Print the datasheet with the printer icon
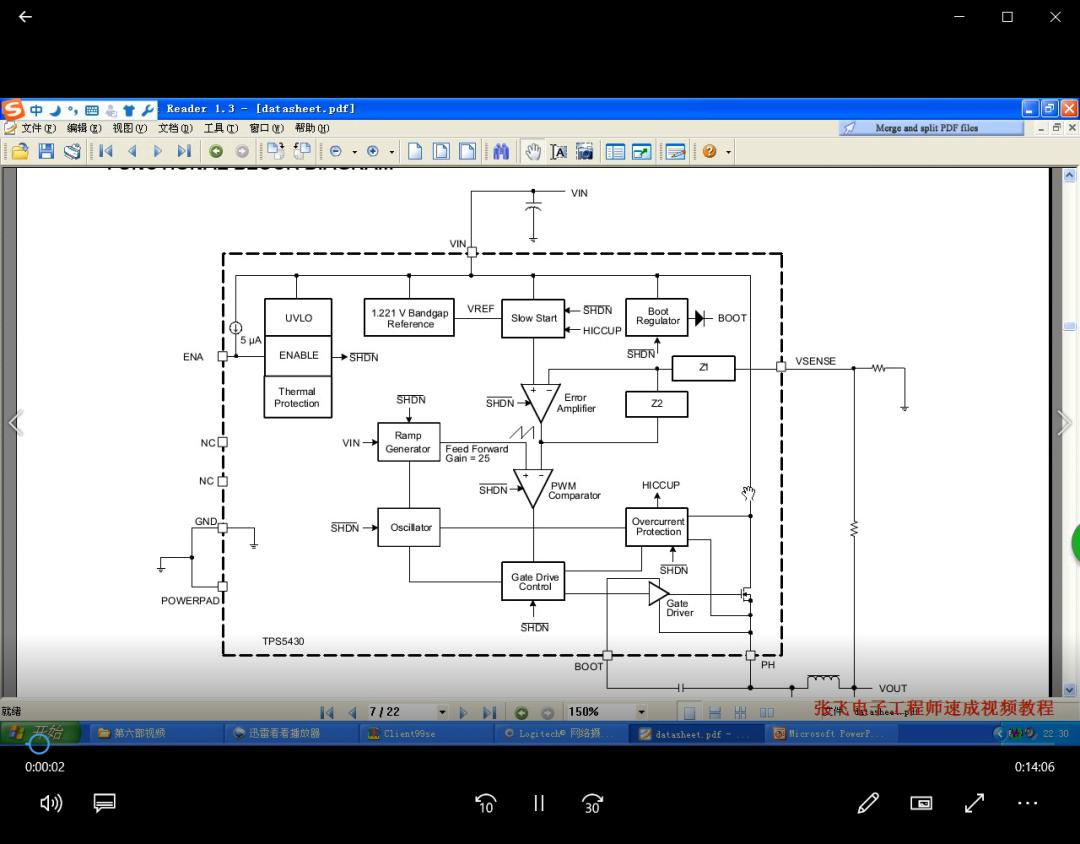The height and width of the screenshot is (844, 1080). pos(72,151)
